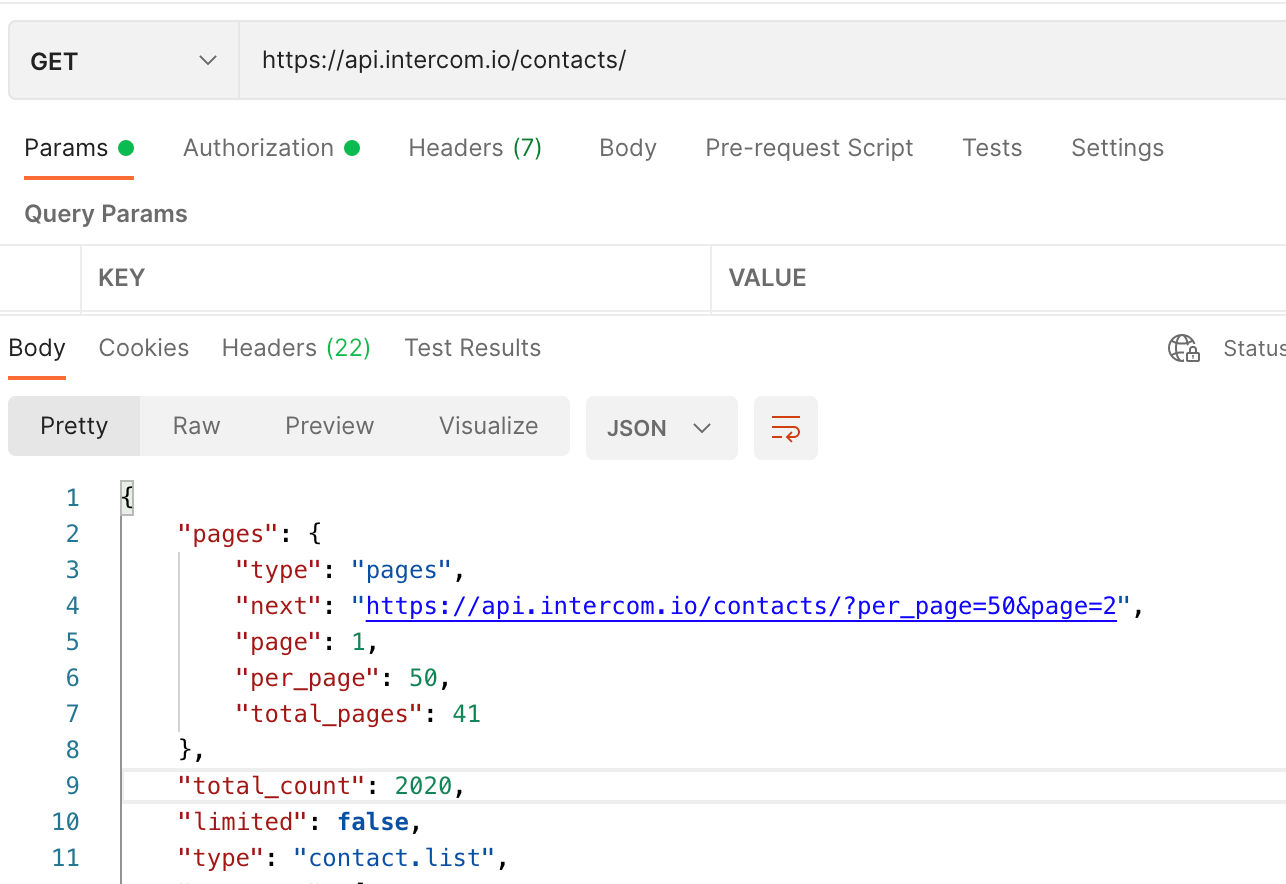The height and width of the screenshot is (884, 1286).
Task: Click the false value of limited
Action: tap(373, 822)
